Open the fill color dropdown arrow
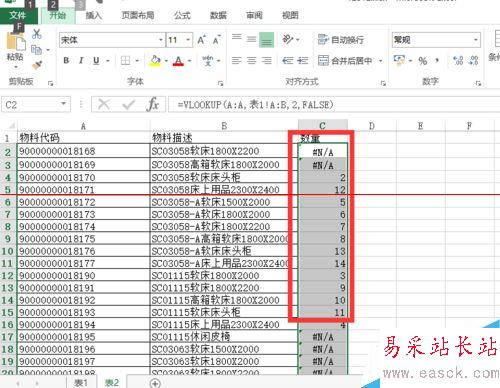This screenshot has width=500, height=388. pyautogui.click(x=166, y=61)
